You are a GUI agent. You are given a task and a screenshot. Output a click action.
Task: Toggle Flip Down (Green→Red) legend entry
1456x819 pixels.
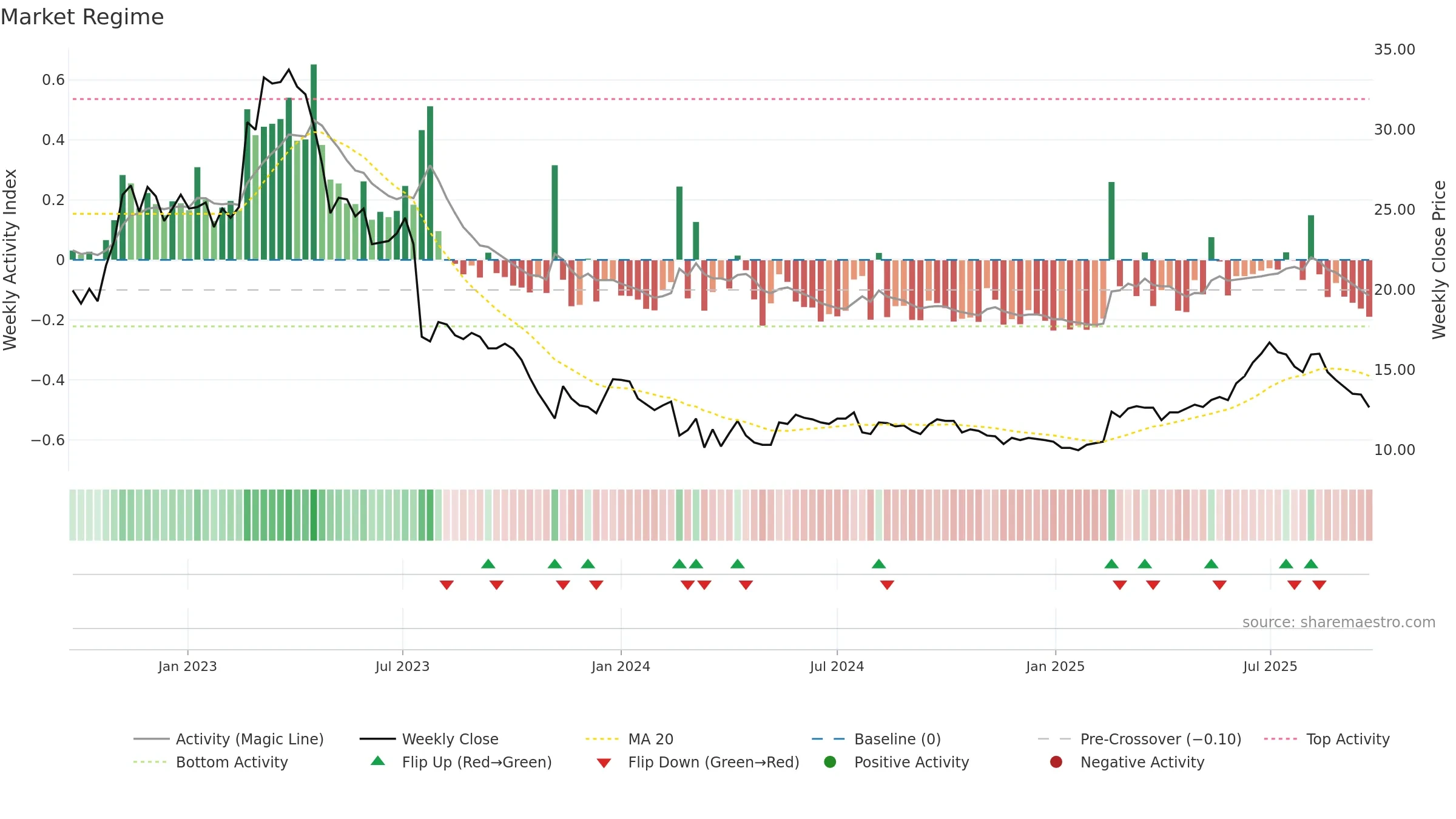(x=698, y=762)
